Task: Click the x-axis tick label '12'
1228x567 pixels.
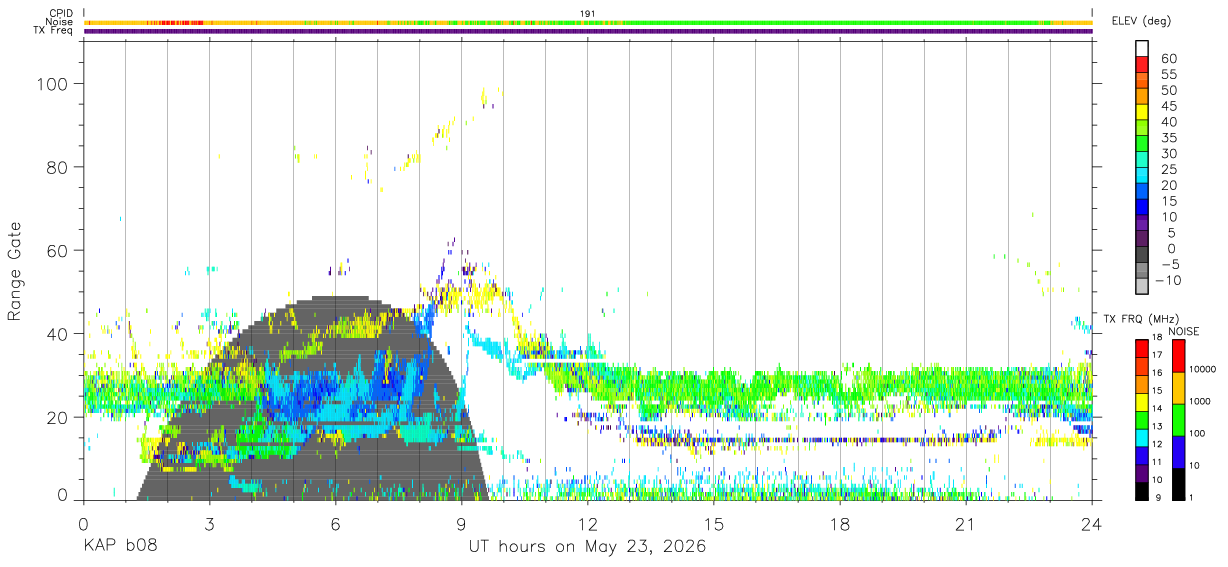Action: (588, 524)
